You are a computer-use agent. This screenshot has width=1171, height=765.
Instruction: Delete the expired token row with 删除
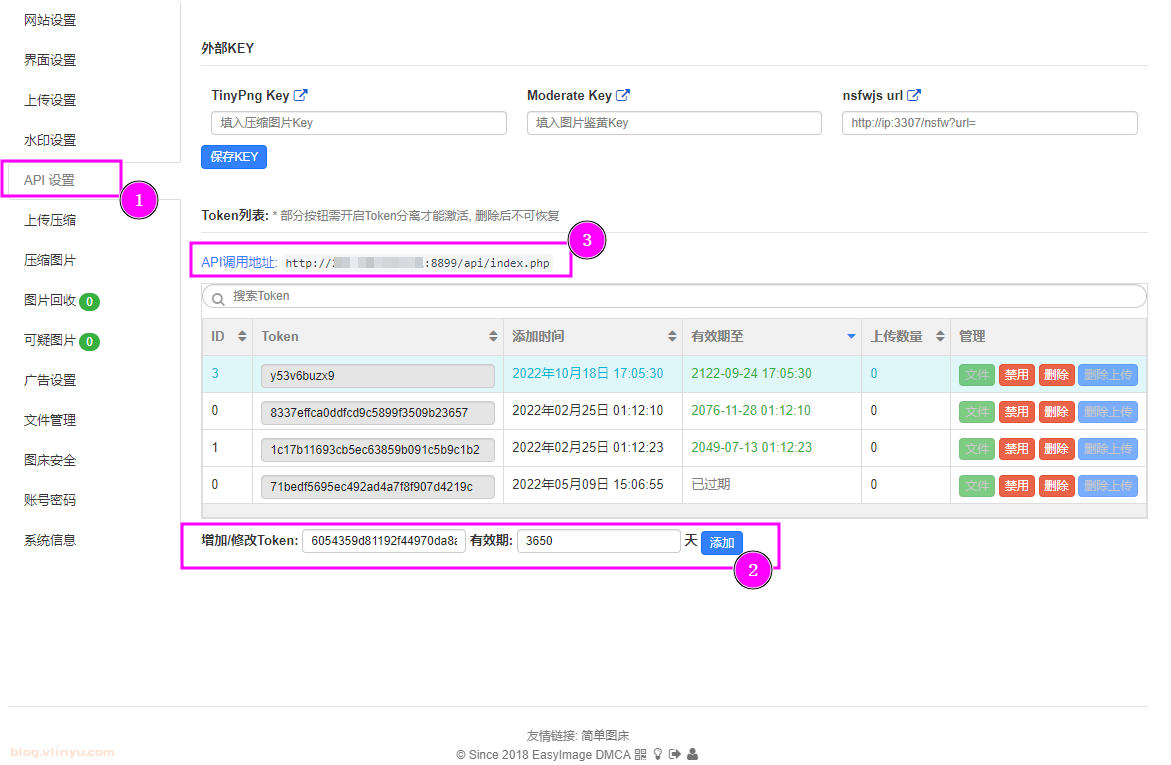pos(1056,486)
